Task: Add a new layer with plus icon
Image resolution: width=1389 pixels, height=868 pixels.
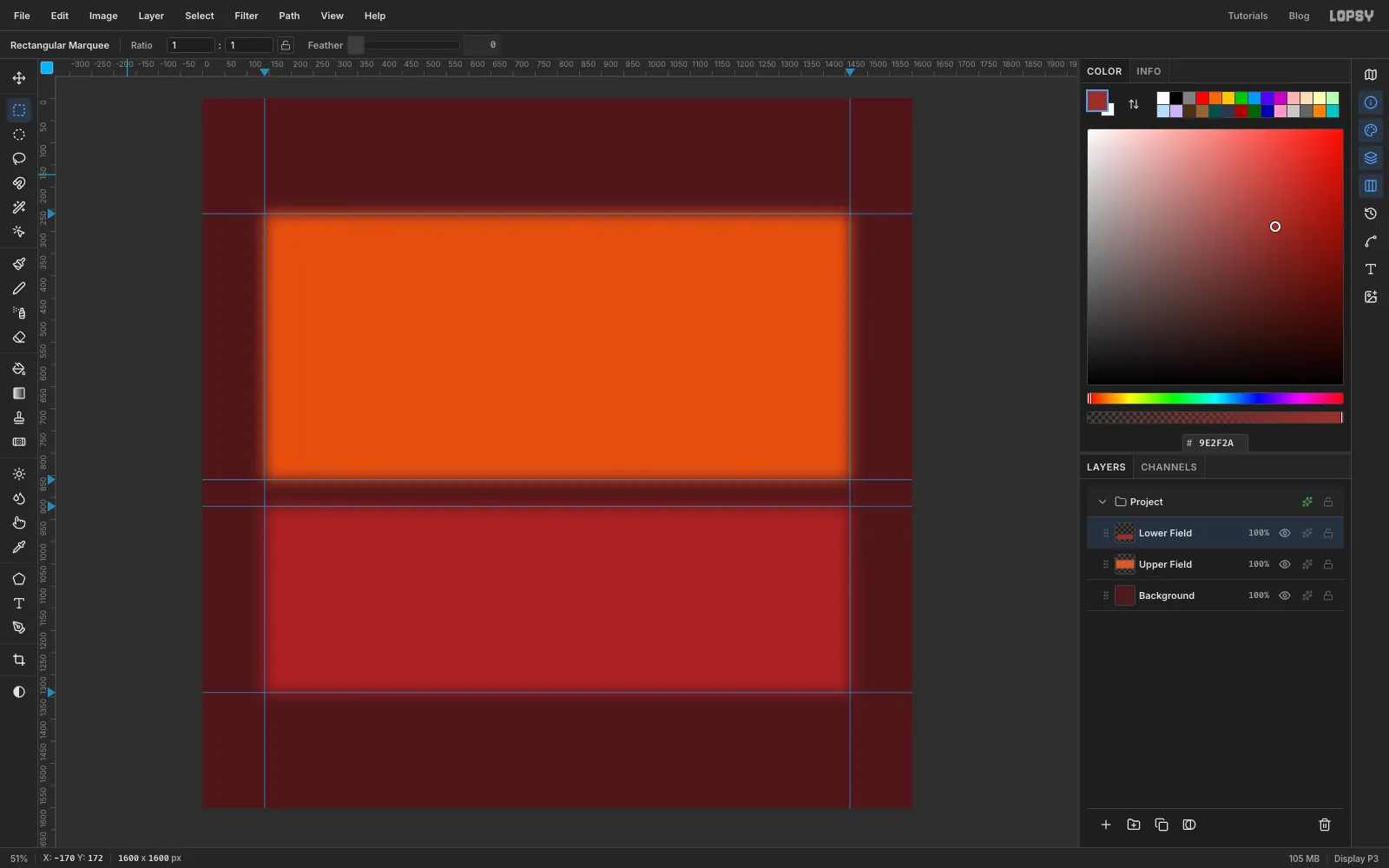Action: [1106, 825]
